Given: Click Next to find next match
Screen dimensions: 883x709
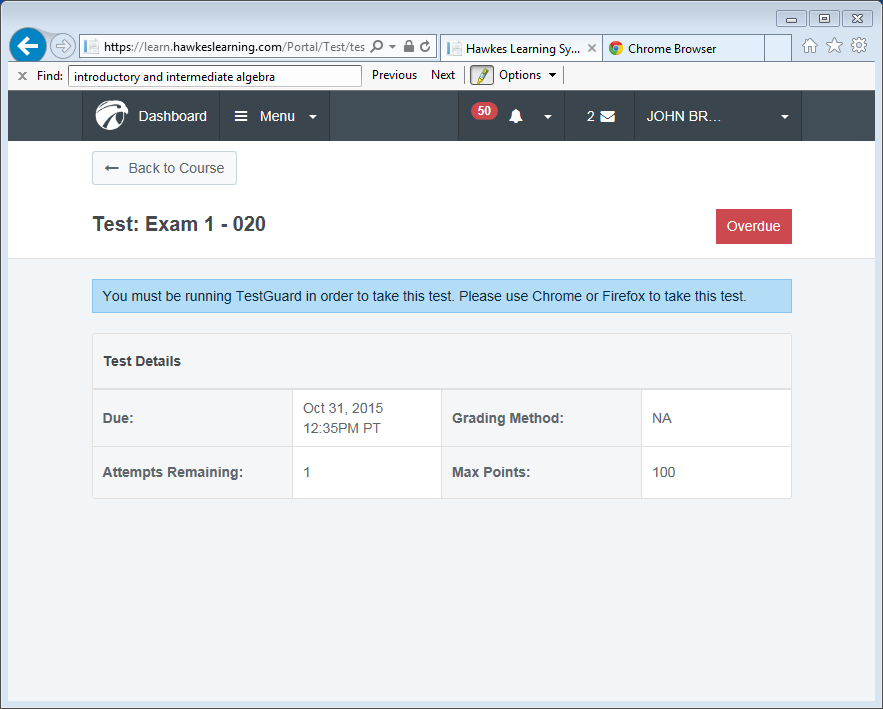Looking at the screenshot, I should [x=443, y=75].
